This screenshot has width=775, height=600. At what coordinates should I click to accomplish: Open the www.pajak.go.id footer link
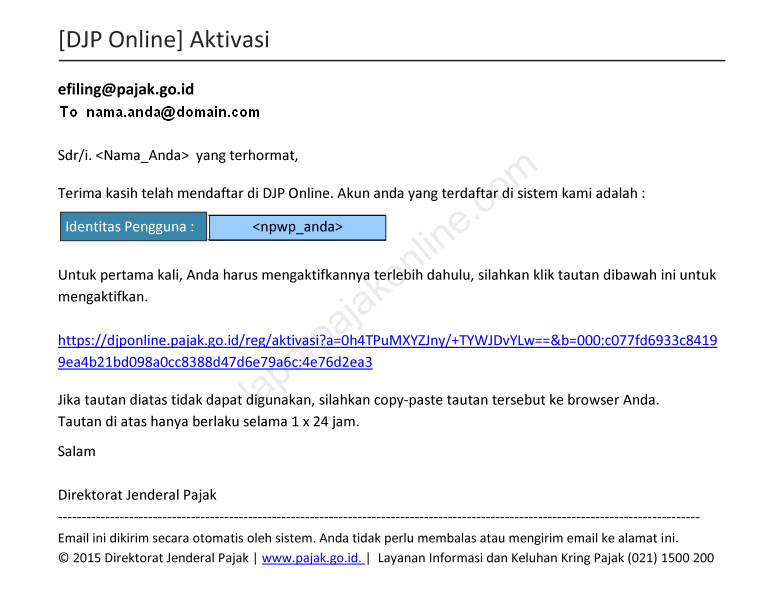click(x=313, y=558)
